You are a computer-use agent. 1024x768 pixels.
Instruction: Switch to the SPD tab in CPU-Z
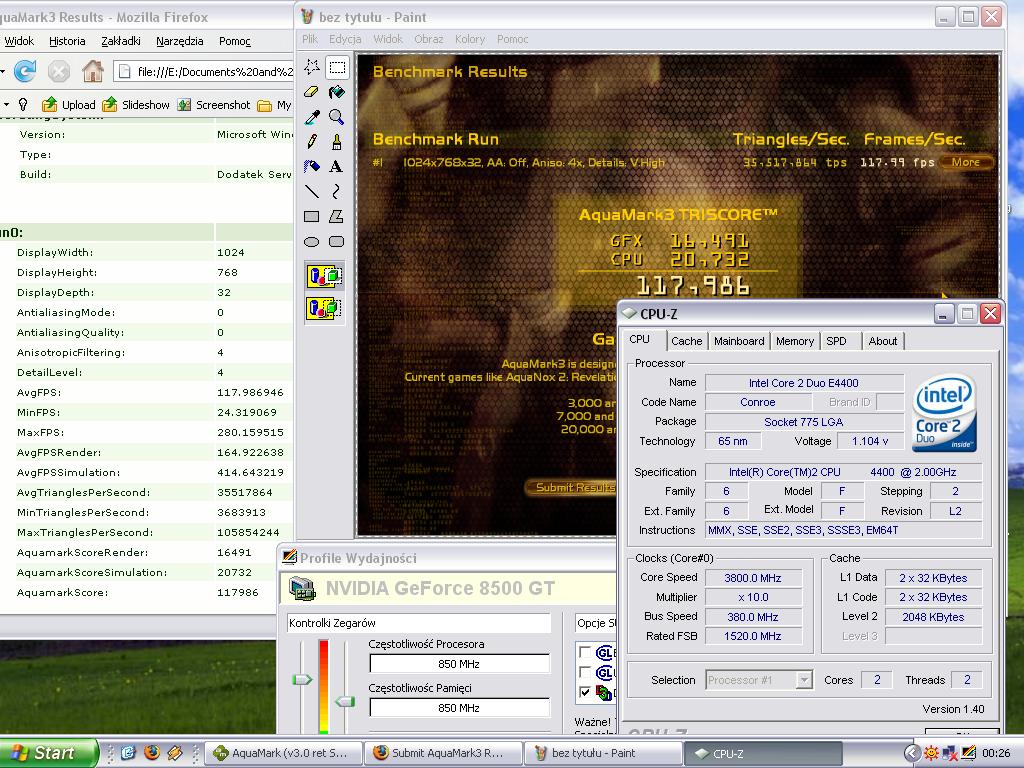coord(836,341)
